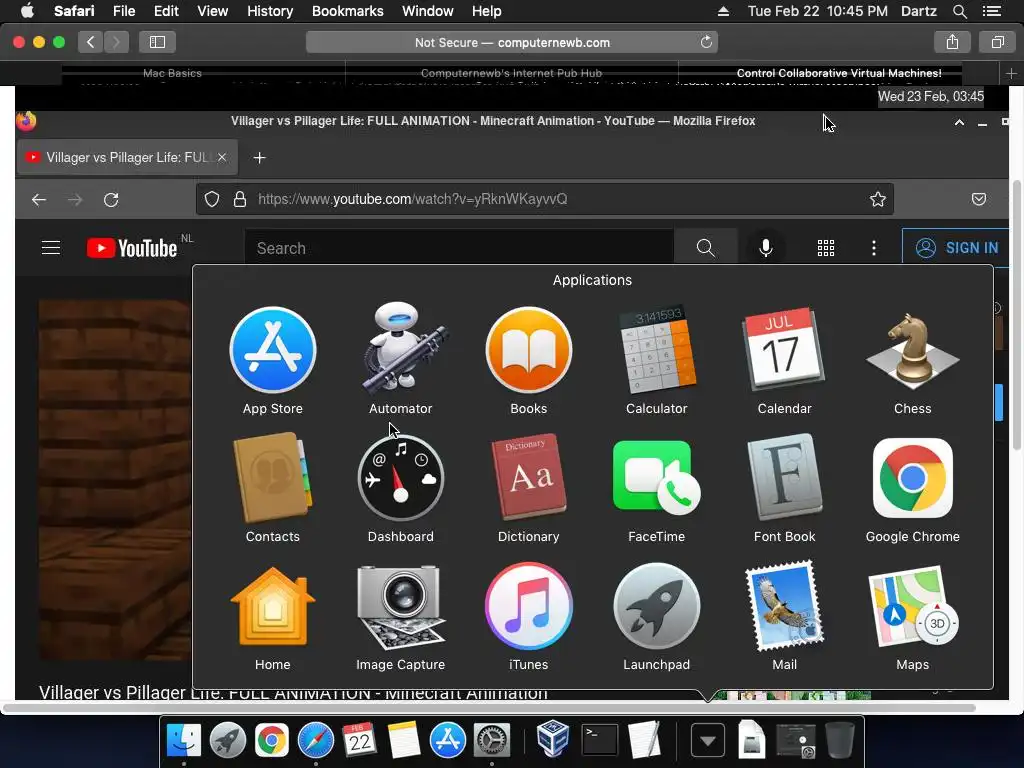Open iTunes from Applications stack
Image resolution: width=1024 pixels, height=768 pixels.
point(528,606)
